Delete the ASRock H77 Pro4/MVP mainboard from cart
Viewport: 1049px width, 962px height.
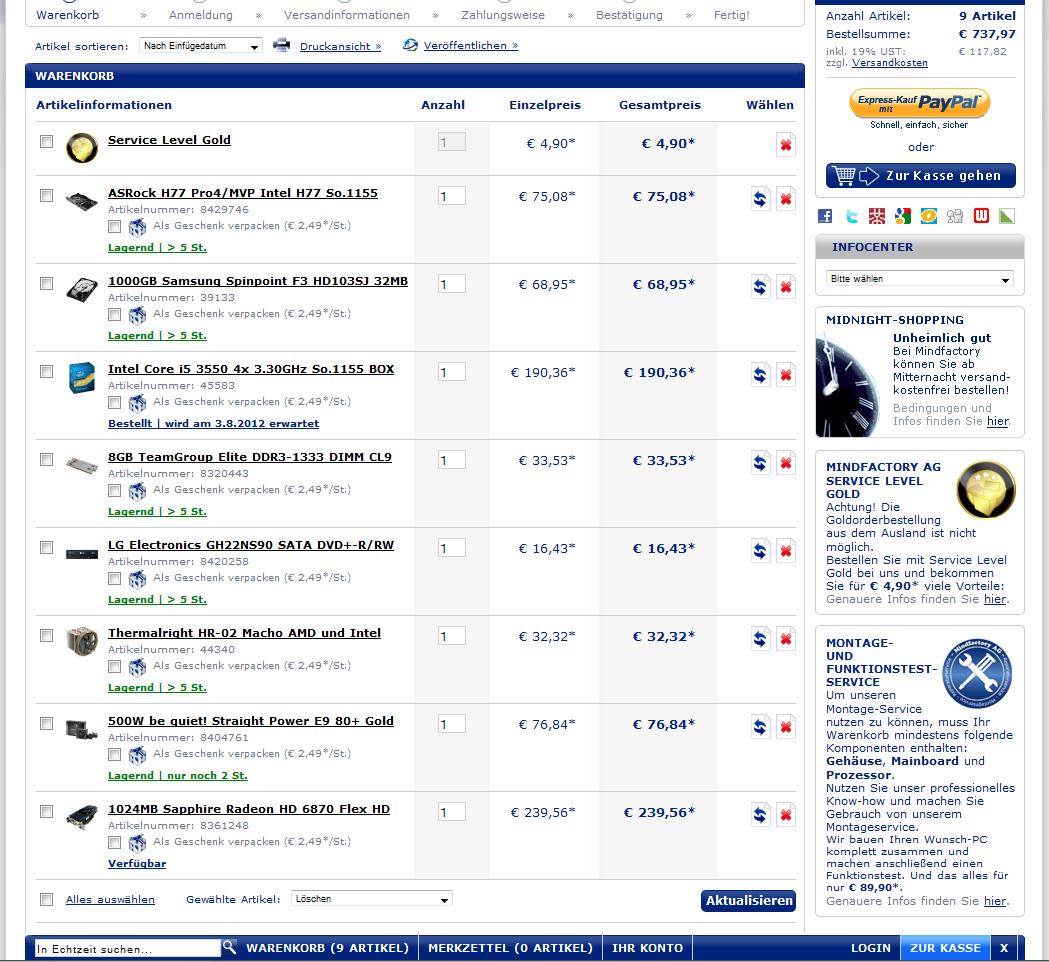point(785,199)
